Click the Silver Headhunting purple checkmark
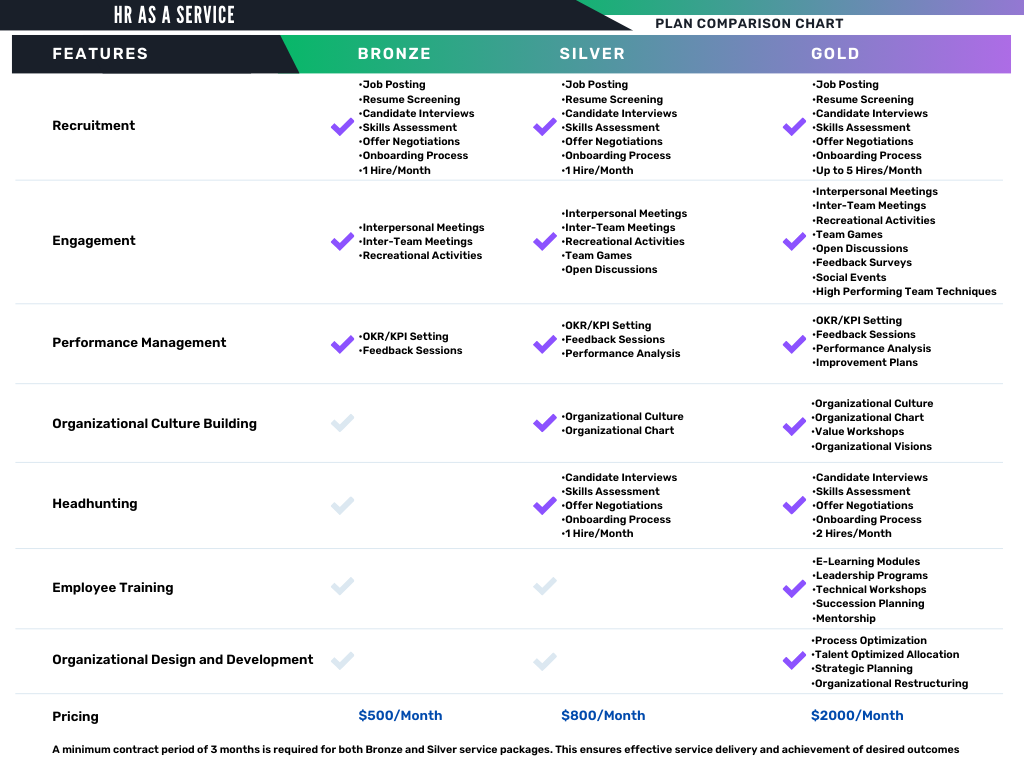The width and height of the screenshot is (1024, 768). (x=545, y=505)
